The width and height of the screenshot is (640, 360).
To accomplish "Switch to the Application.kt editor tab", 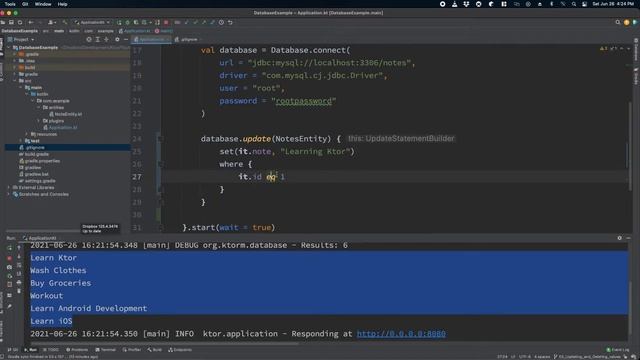I will (x=151, y=40).
